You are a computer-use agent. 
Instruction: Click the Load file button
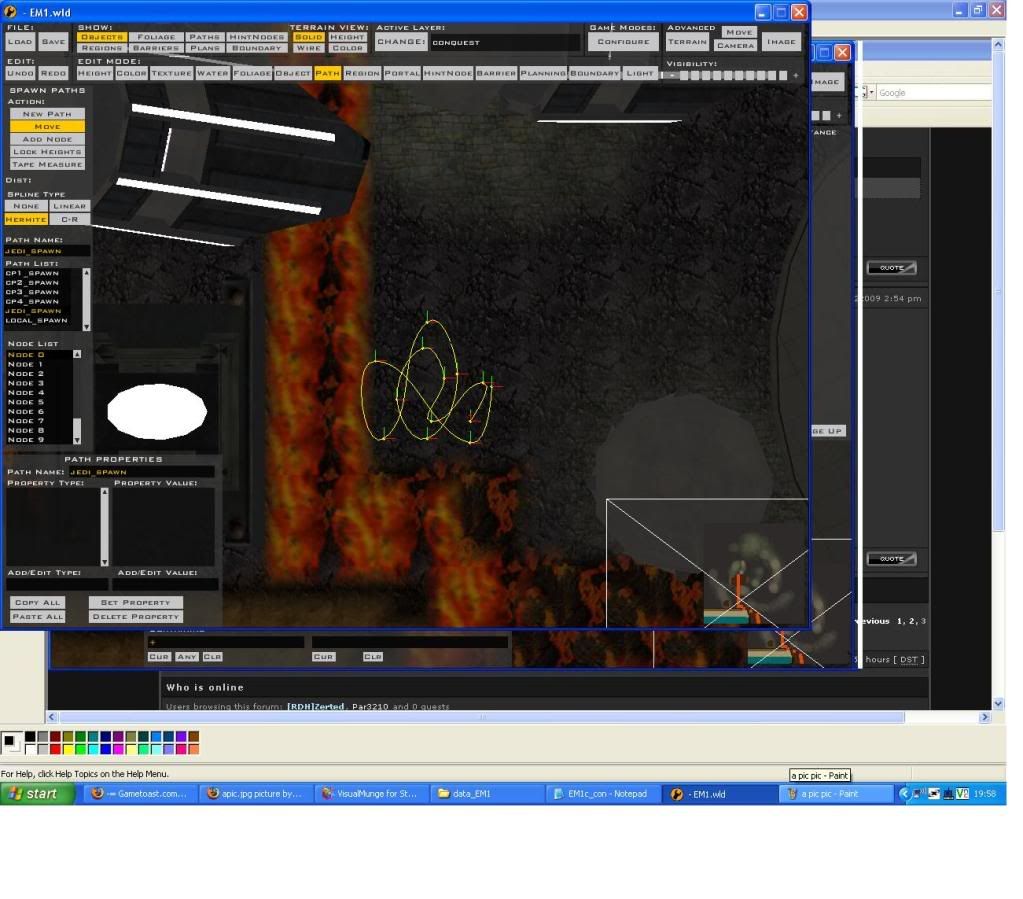(20, 42)
